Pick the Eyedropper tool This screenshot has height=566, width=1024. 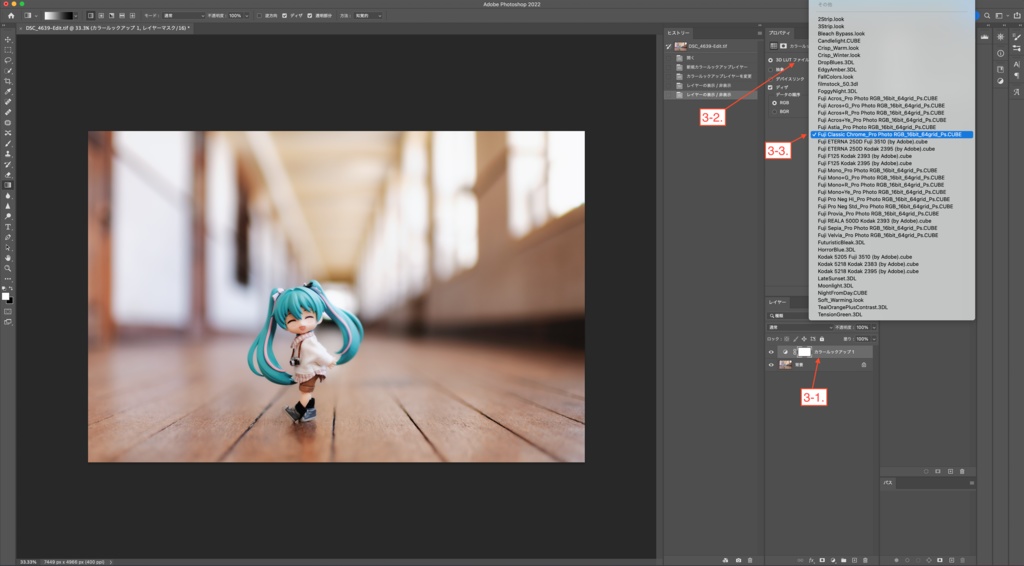pos(8,91)
